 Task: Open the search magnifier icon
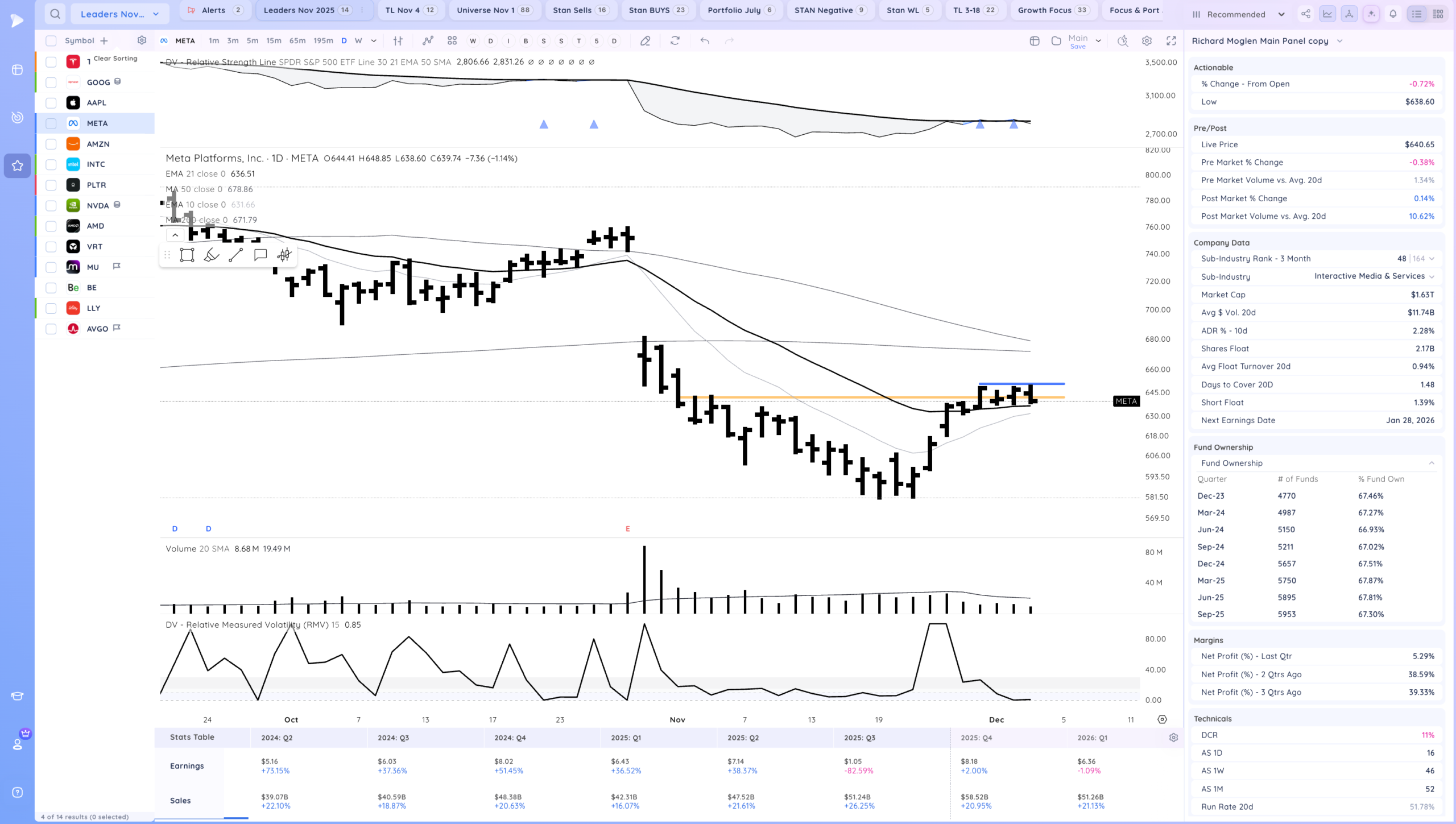point(55,14)
